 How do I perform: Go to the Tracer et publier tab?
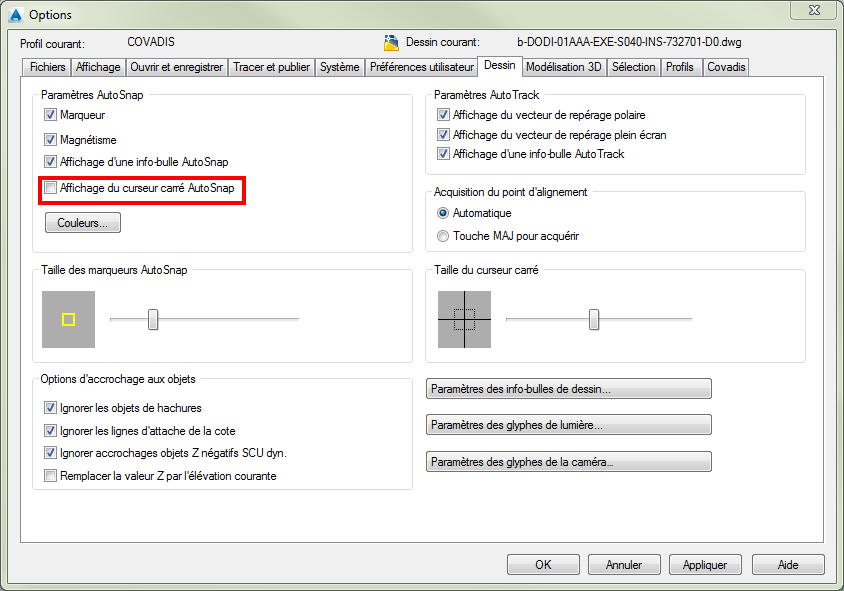coord(271,67)
